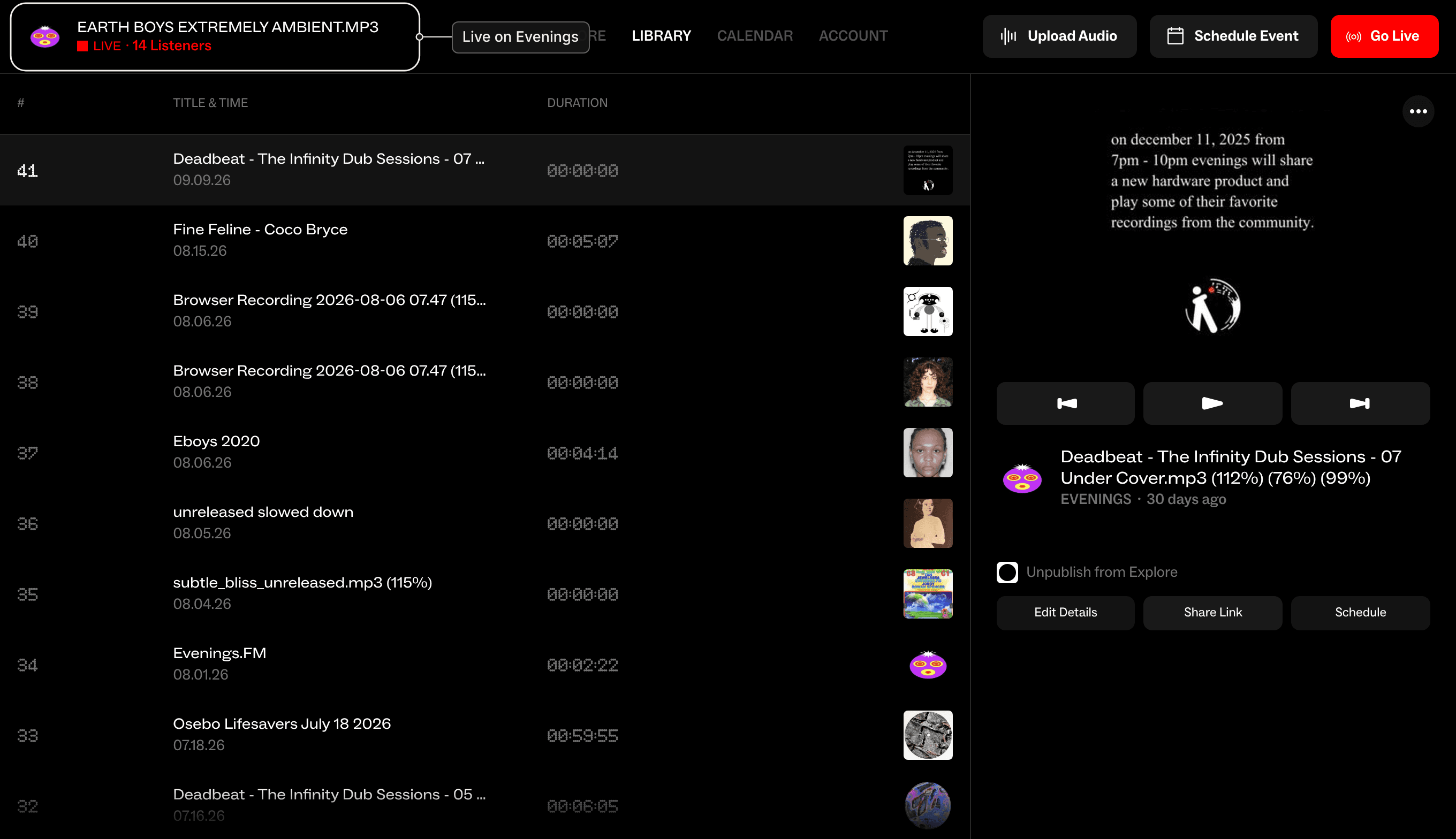Select Deadbeat Infinity Dub Sessions 05 track
1456x839 pixels.
point(485,806)
